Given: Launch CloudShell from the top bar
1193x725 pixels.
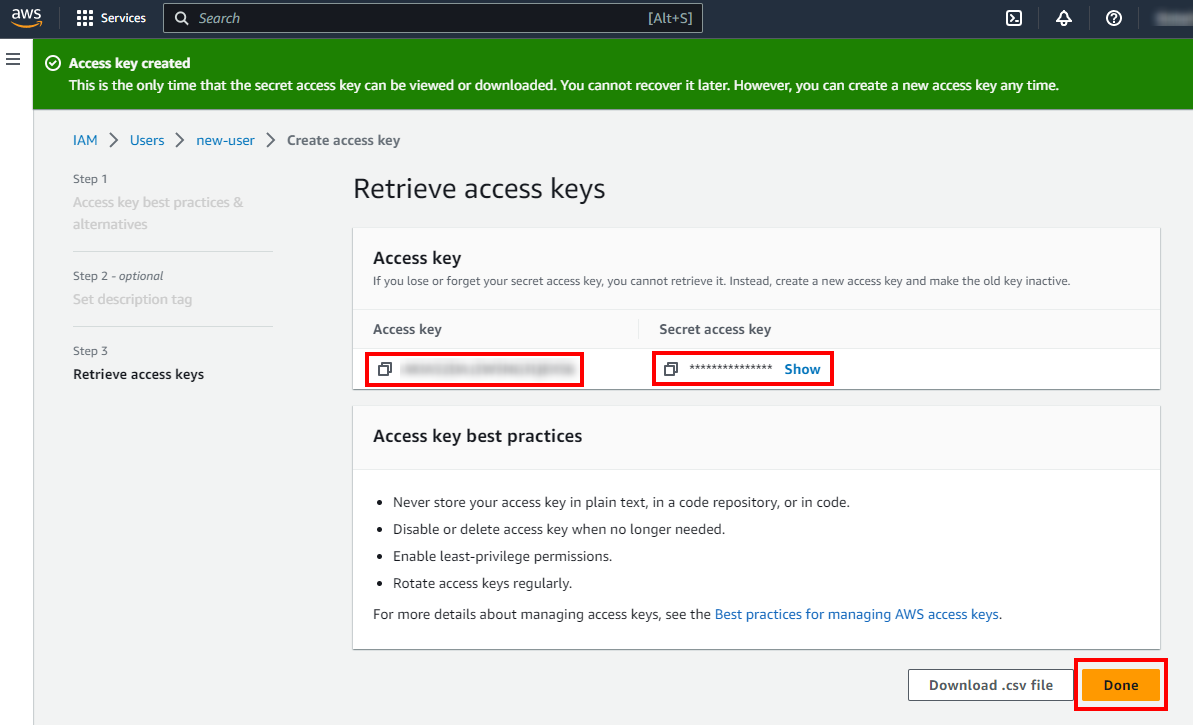Looking at the screenshot, I should [1013, 18].
